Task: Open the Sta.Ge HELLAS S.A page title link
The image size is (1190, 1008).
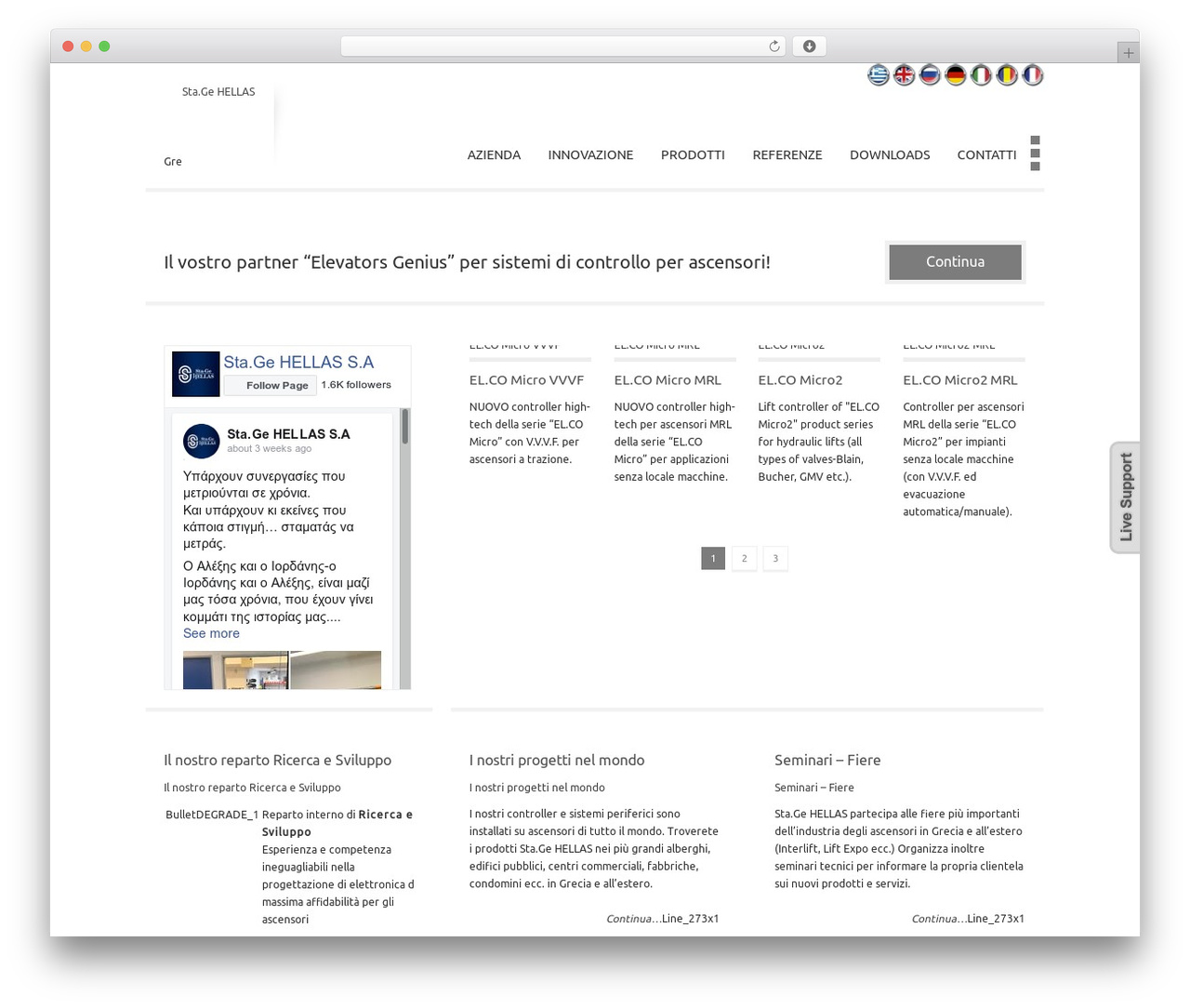Action: [298, 363]
